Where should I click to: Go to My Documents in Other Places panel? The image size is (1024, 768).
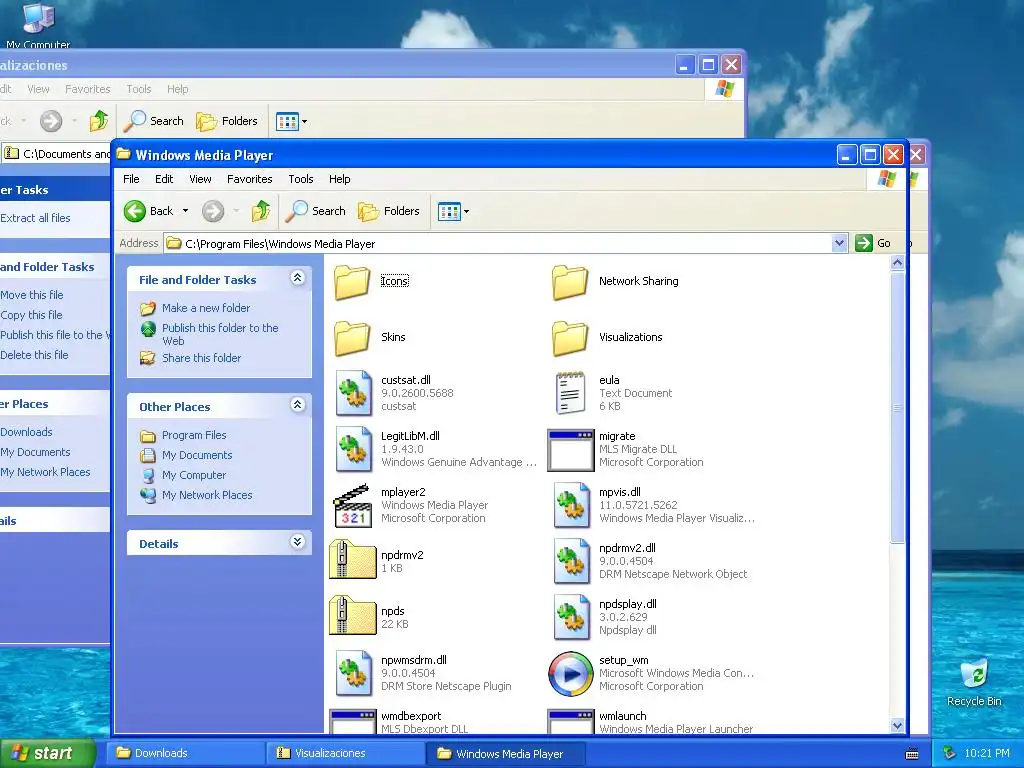pos(197,455)
